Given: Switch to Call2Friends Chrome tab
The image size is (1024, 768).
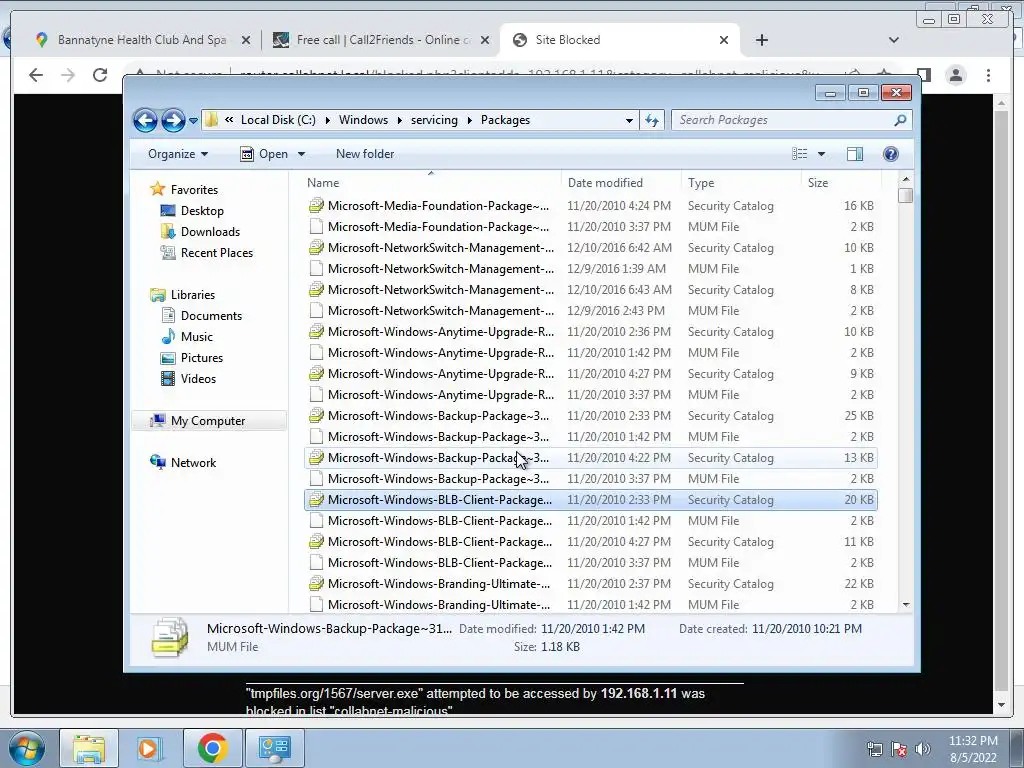Looking at the screenshot, I should click(382, 40).
